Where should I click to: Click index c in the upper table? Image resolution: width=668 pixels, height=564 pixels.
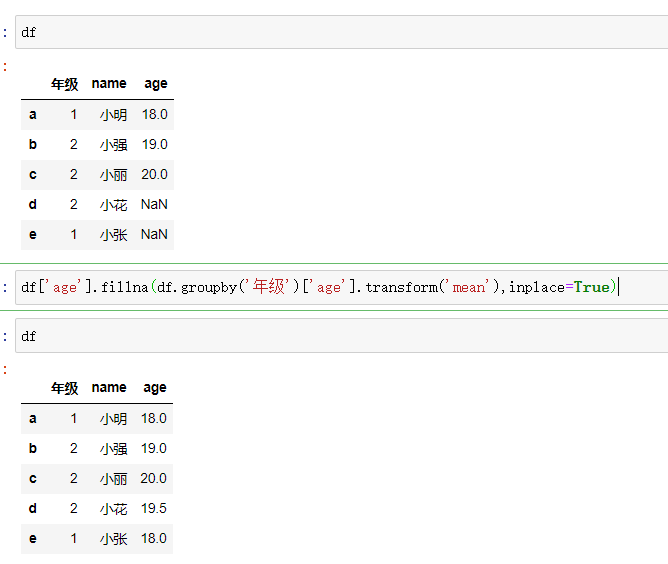tap(33, 175)
